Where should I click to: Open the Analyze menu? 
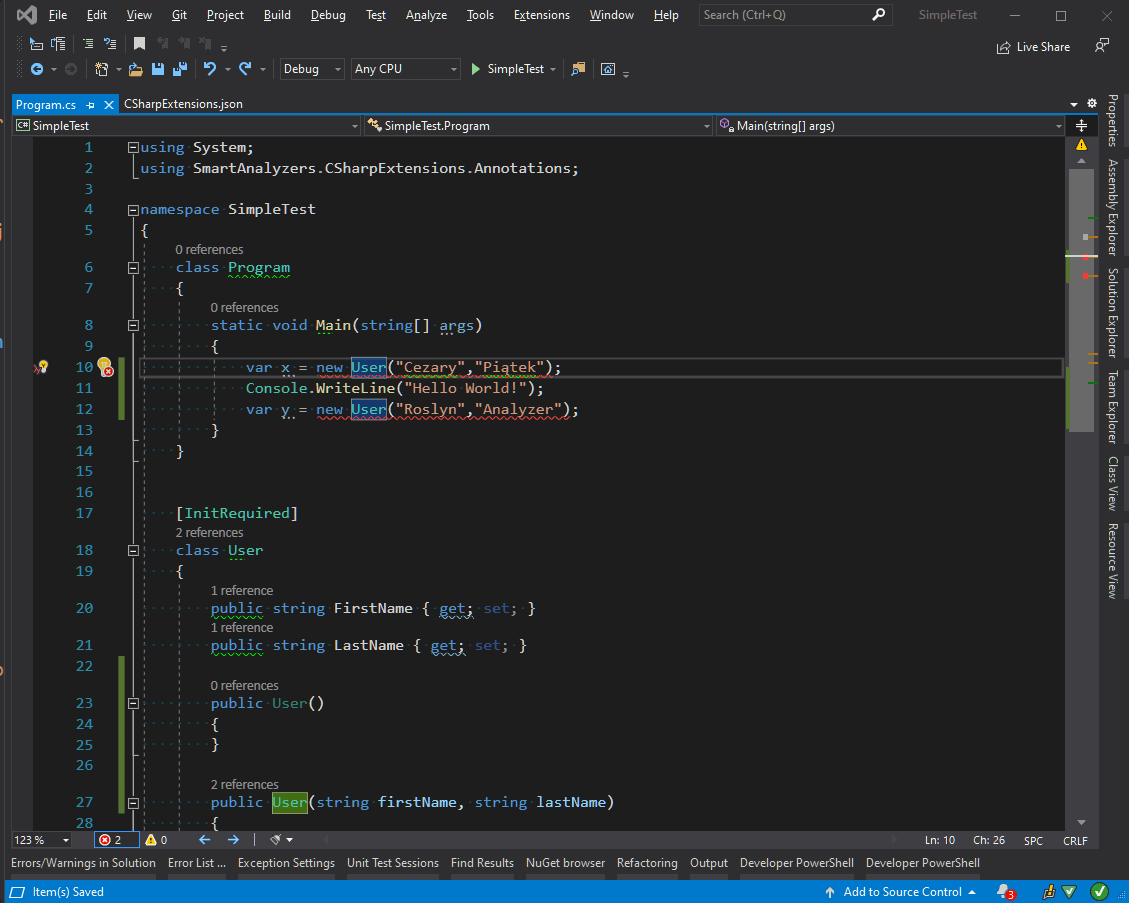[x=427, y=15]
